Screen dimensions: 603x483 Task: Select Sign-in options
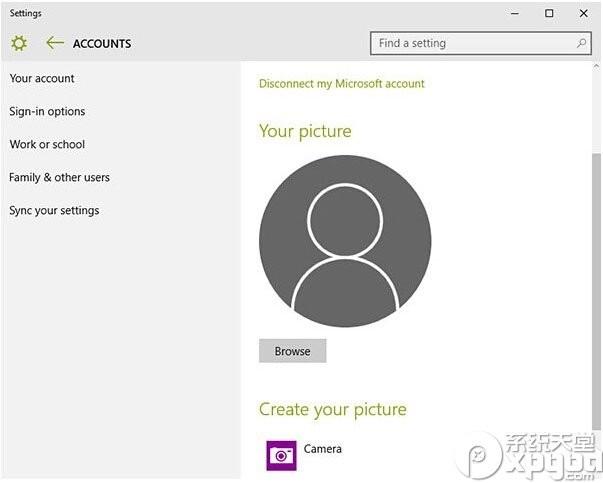(47, 112)
